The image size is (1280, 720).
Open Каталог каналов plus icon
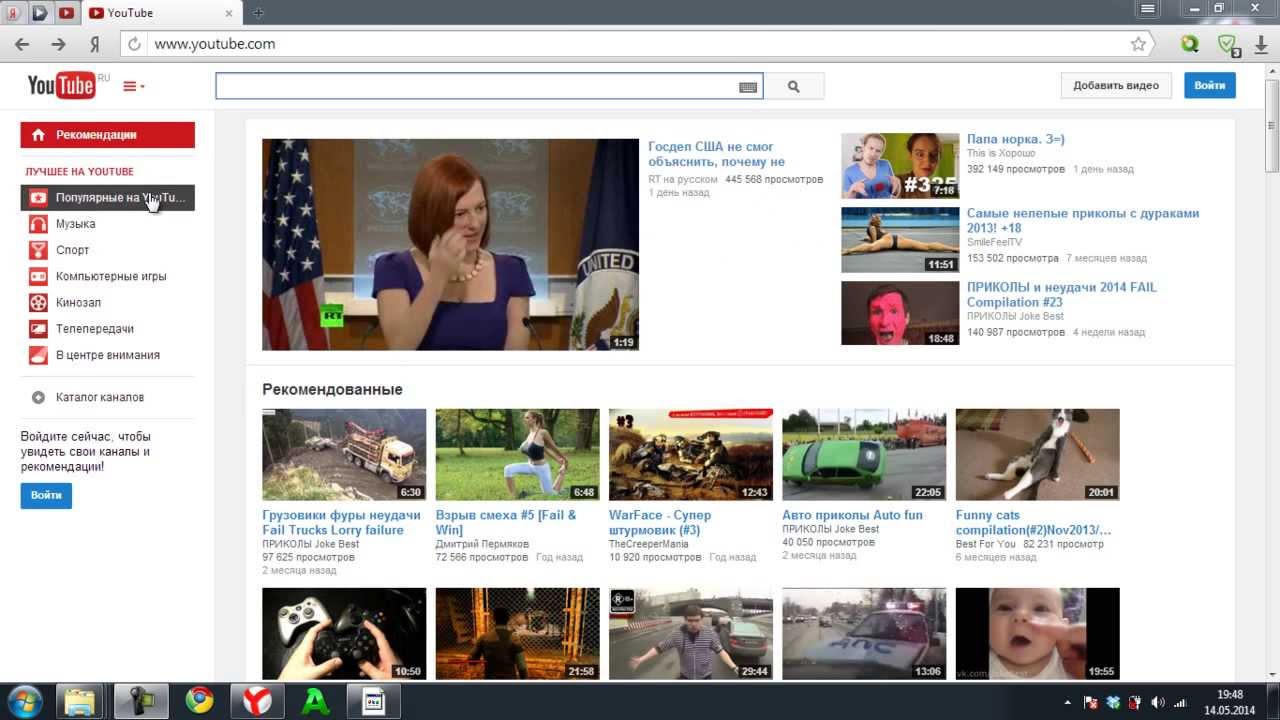click(38, 397)
